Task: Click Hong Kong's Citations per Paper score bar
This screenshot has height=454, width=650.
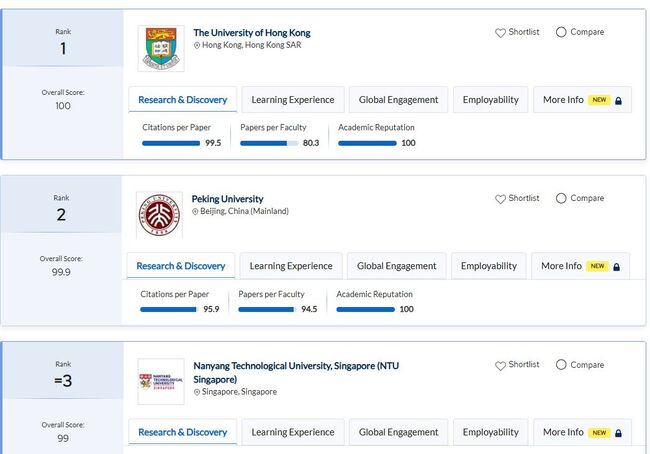Action: (x=171, y=143)
